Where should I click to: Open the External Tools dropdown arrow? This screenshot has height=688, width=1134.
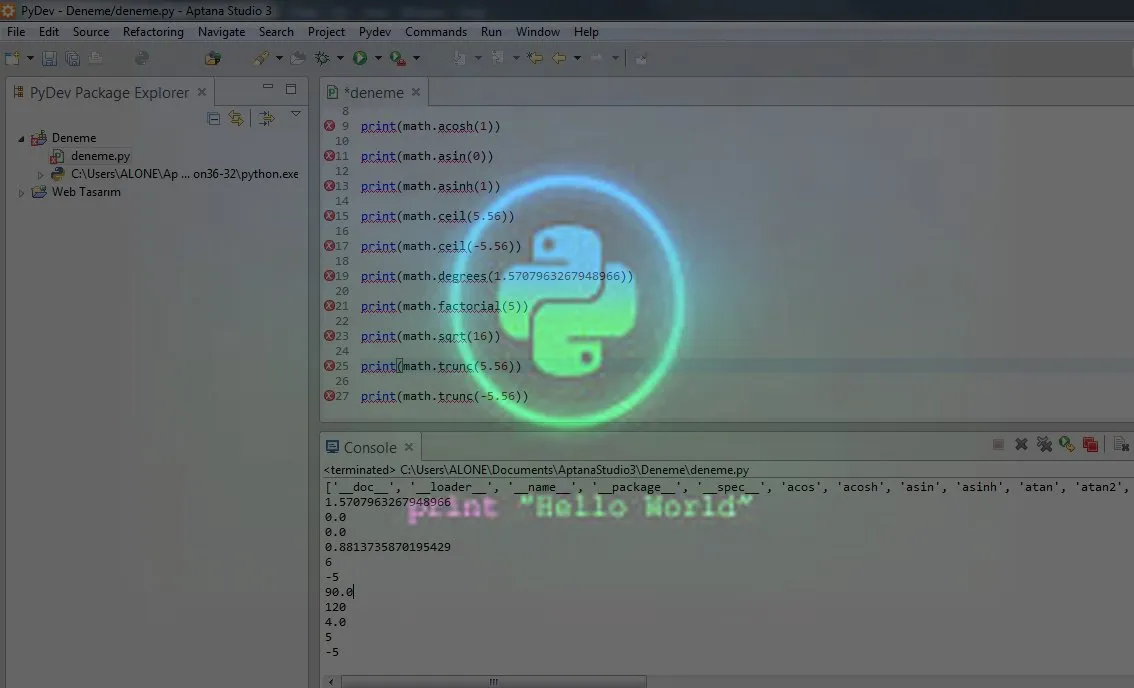click(x=416, y=59)
